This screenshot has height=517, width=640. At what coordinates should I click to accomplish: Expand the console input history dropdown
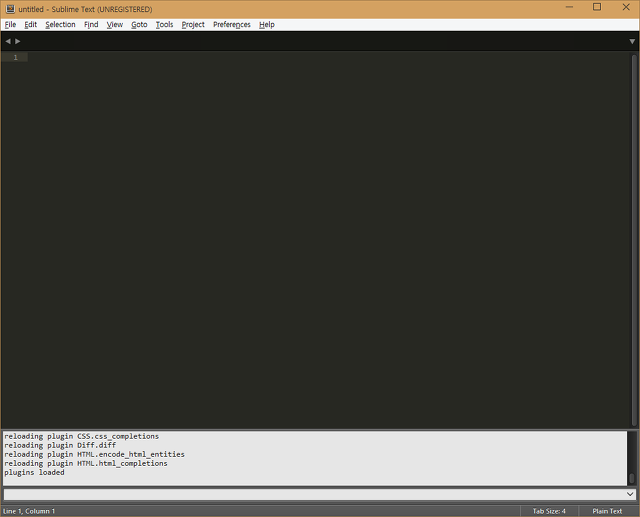630,495
